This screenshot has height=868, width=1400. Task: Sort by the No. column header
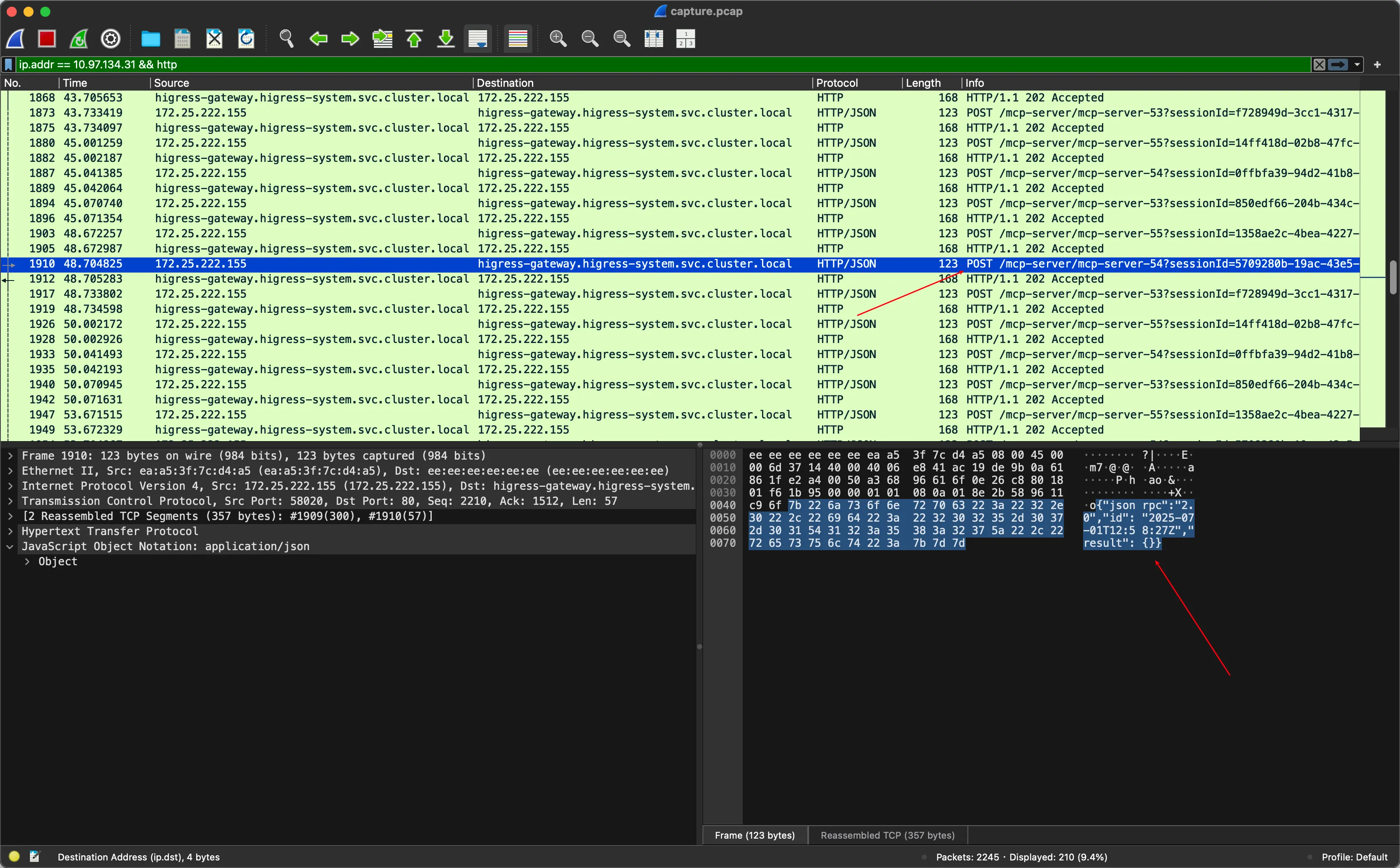tap(29, 83)
